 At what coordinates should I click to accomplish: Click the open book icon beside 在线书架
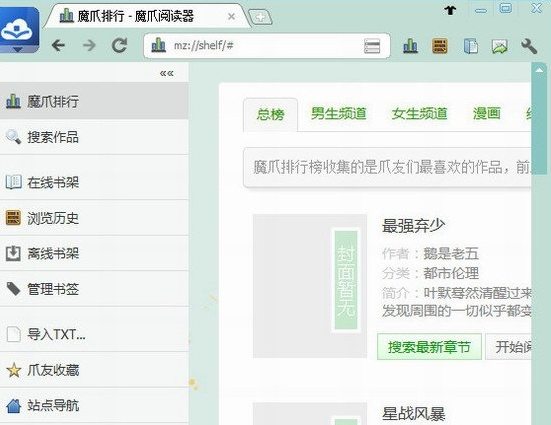pyautogui.click(x=13, y=182)
